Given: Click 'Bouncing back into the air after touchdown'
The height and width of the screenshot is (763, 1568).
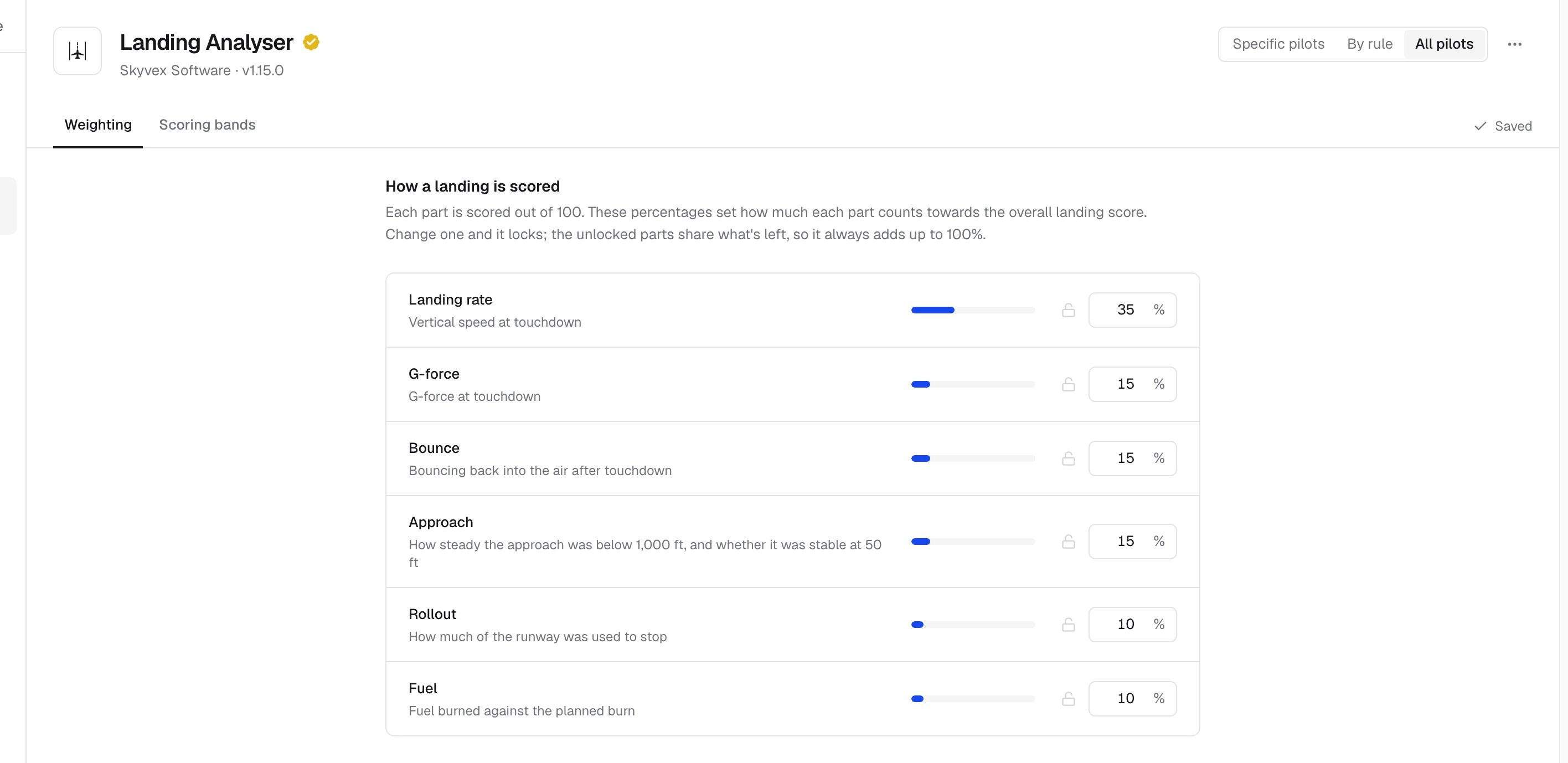Looking at the screenshot, I should click(540, 471).
